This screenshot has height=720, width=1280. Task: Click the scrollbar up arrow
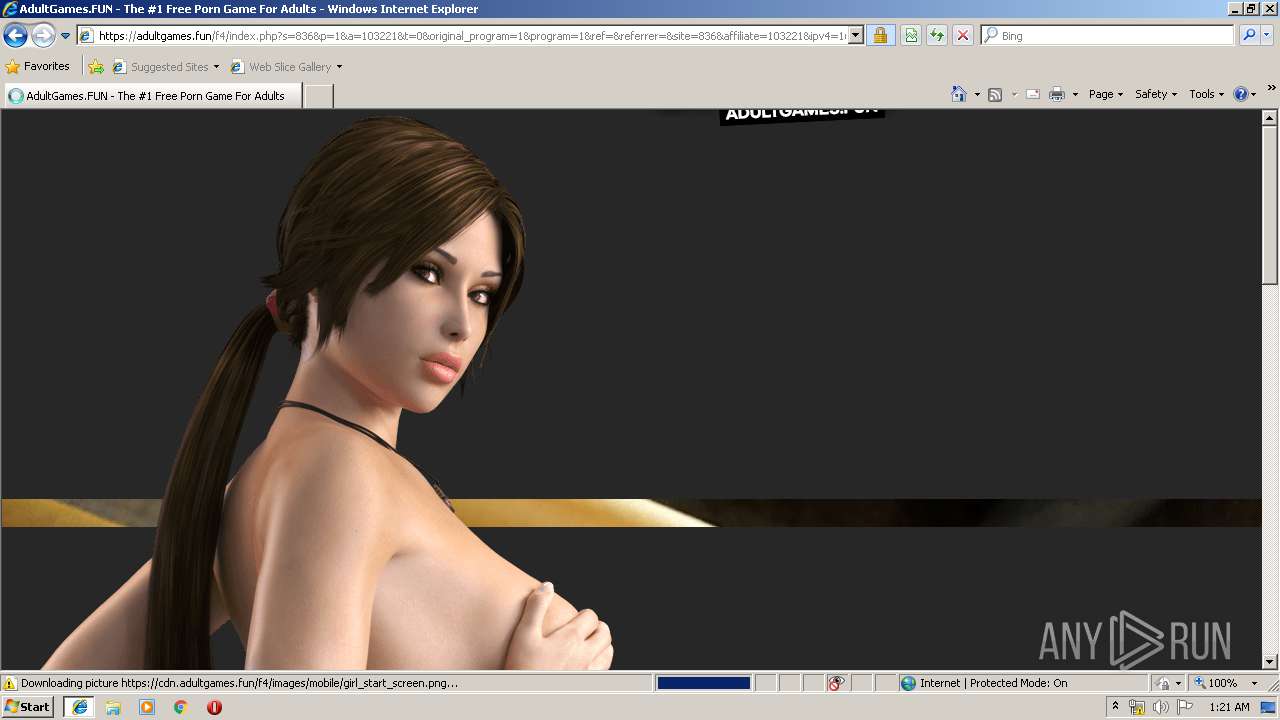1270,117
